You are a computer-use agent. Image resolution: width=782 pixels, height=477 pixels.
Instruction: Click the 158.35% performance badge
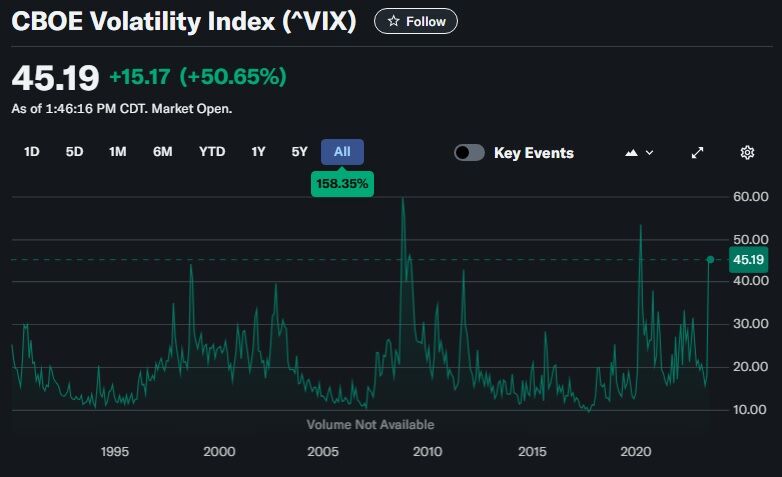pos(342,184)
